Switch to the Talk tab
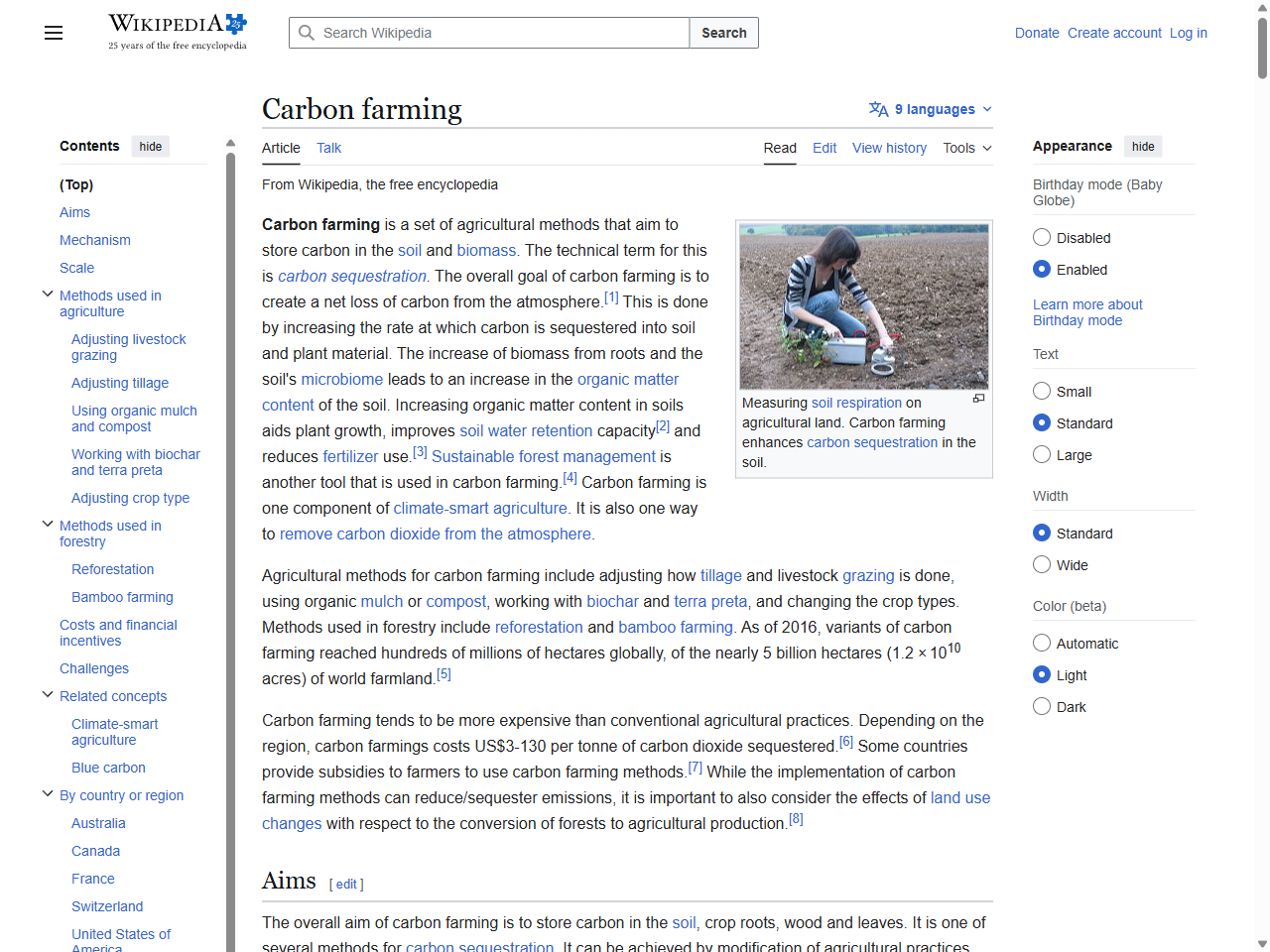This screenshot has height=952, width=1270. pyautogui.click(x=328, y=148)
